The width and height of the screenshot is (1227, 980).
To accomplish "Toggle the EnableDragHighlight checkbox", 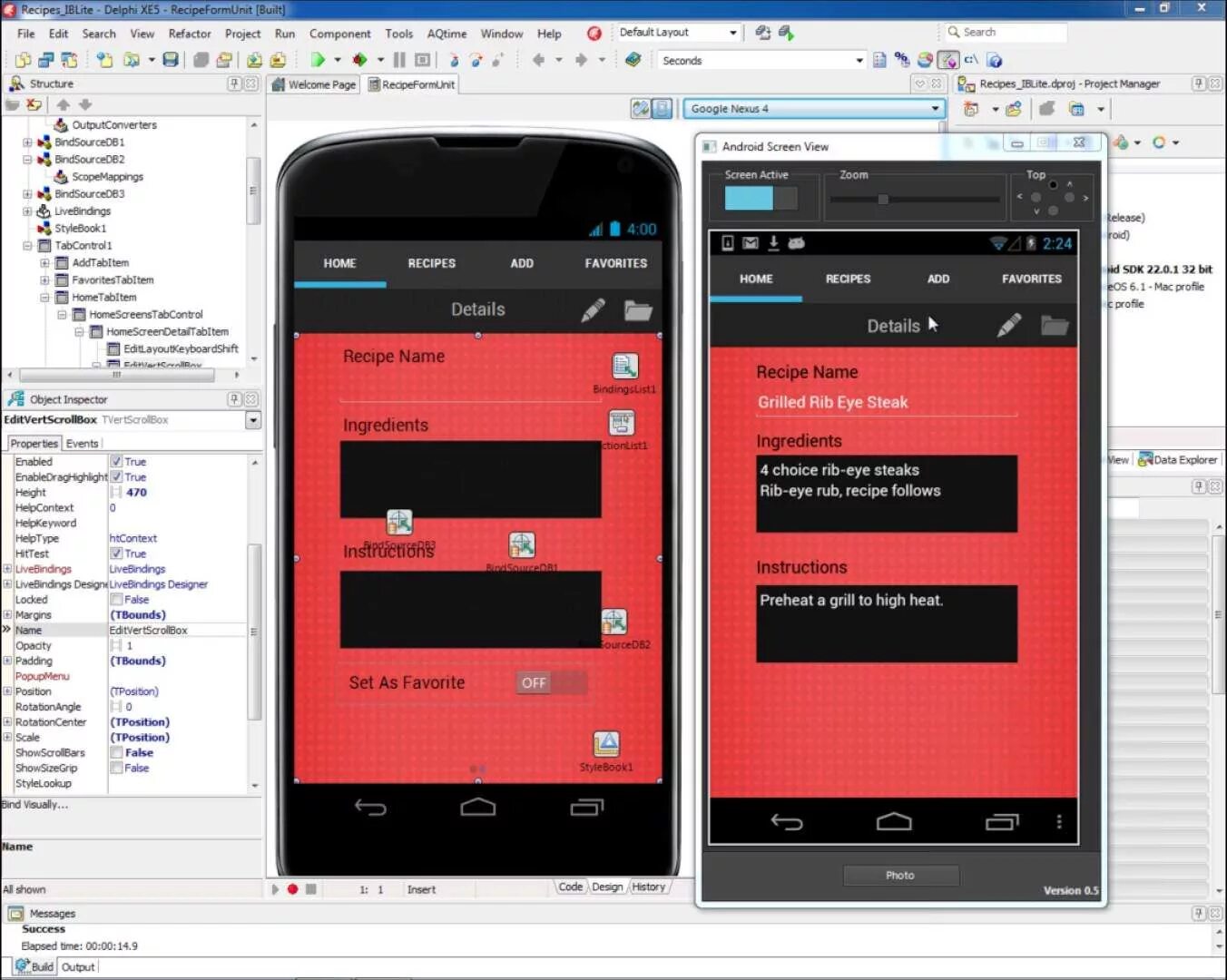I will [116, 477].
